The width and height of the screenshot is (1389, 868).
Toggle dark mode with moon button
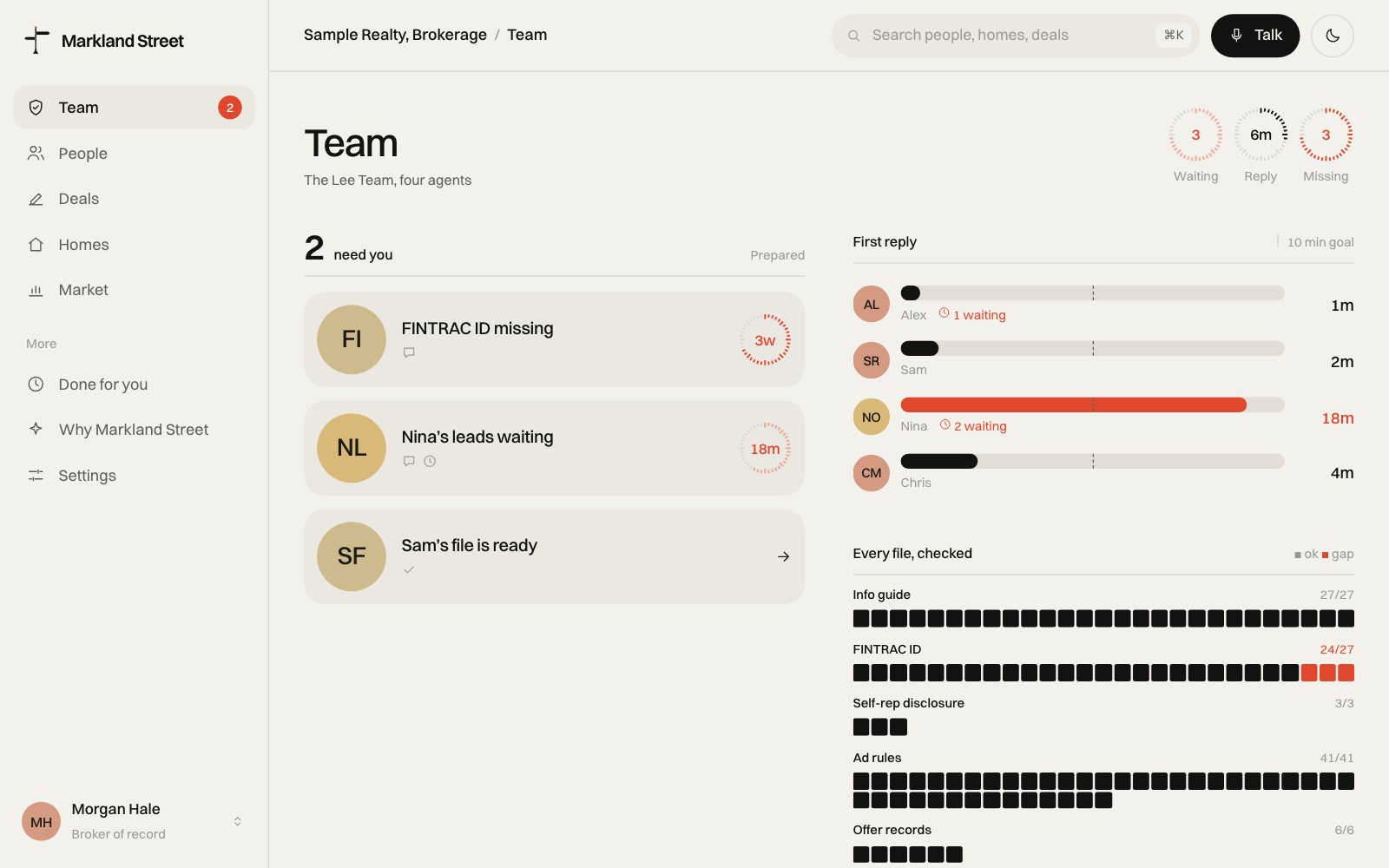1332,36
